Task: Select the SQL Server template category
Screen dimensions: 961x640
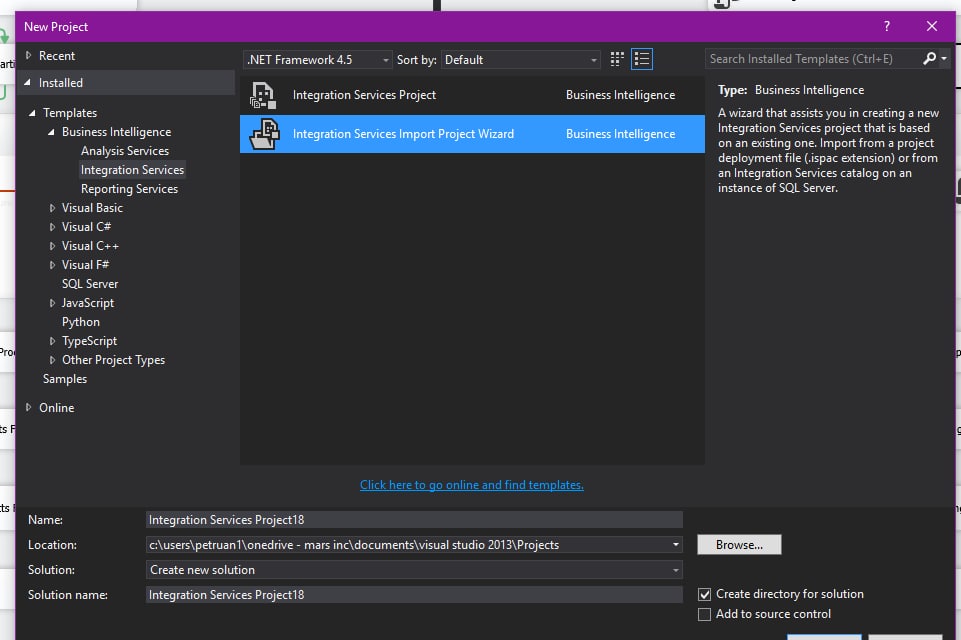Action: point(90,284)
